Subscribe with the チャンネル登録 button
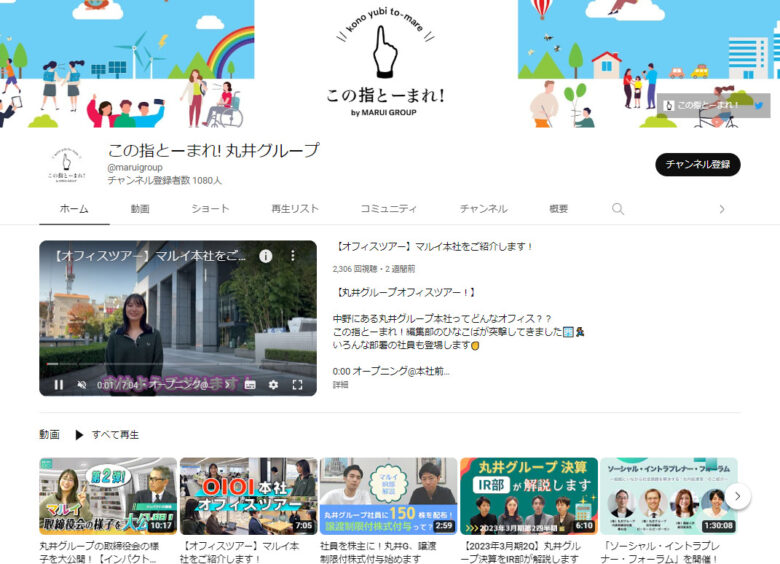This screenshot has height=564, width=780. tap(697, 165)
